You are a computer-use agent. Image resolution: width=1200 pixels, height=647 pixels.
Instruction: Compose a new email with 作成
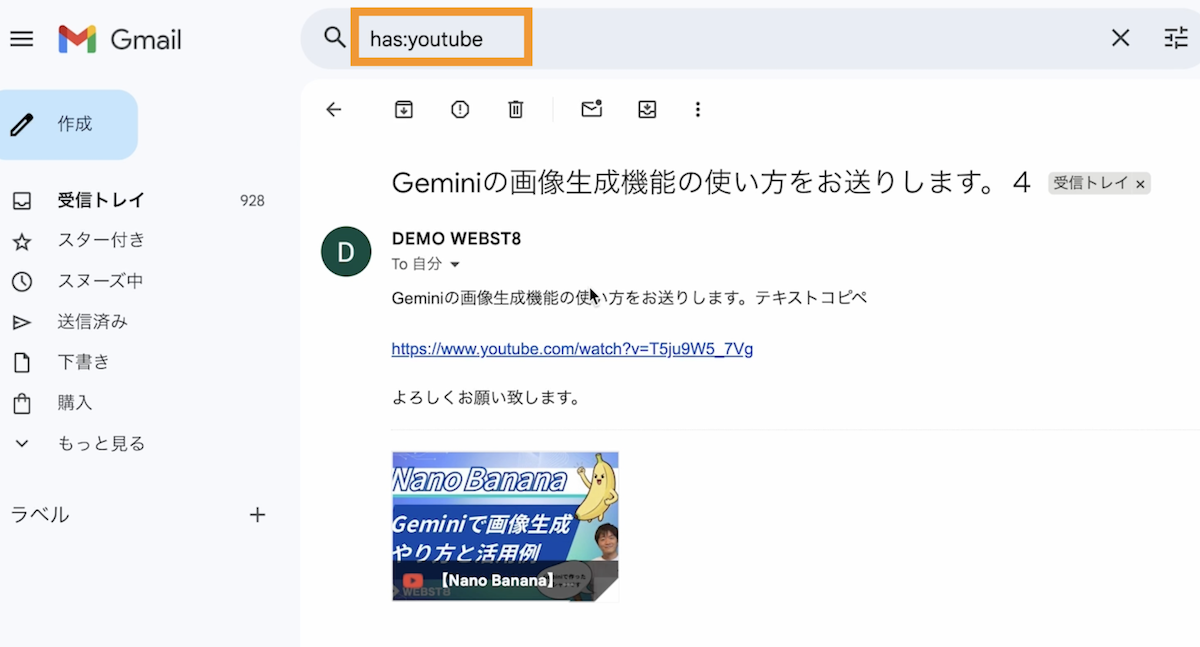(x=68, y=125)
